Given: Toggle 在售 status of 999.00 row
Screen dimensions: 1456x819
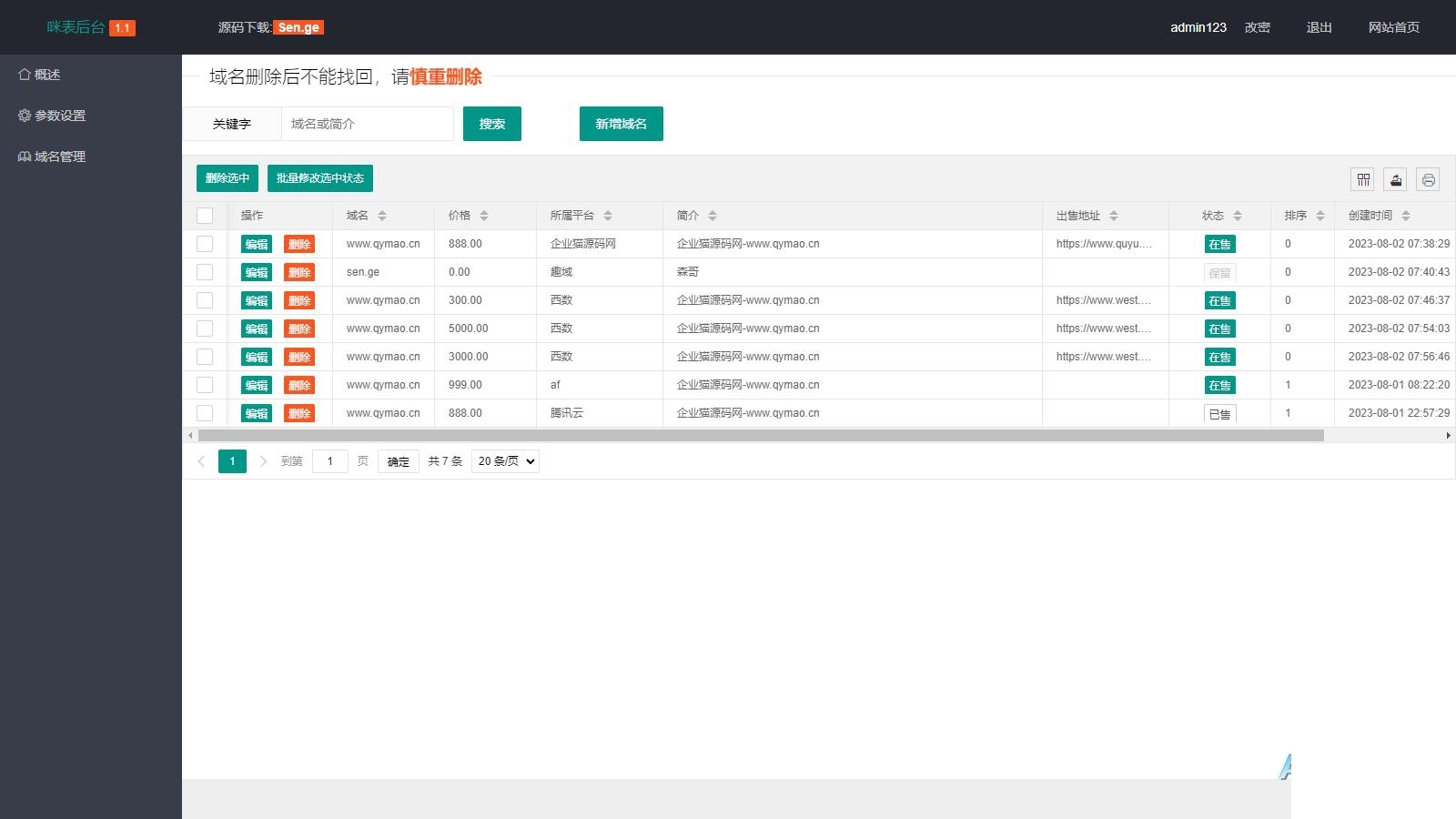Looking at the screenshot, I should [x=1219, y=385].
